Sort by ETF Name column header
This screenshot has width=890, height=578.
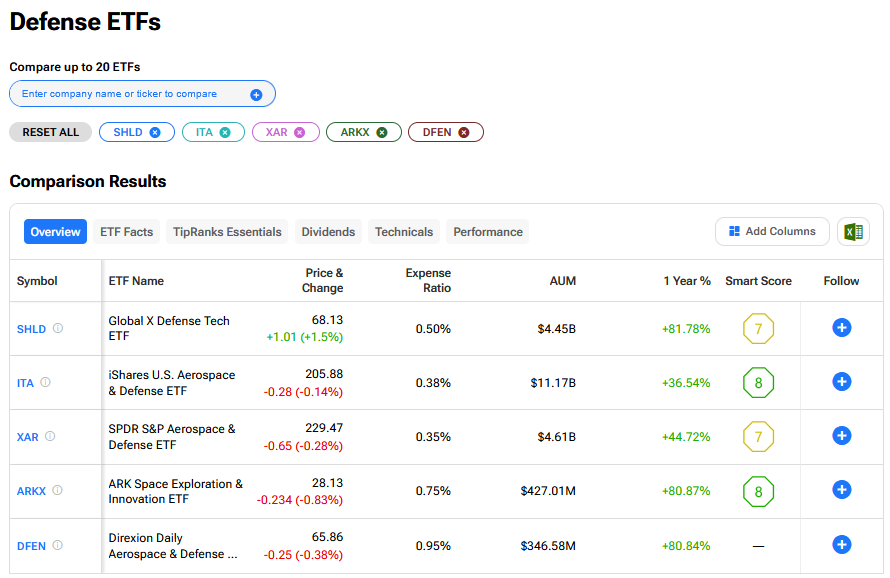(x=136, y=281)
